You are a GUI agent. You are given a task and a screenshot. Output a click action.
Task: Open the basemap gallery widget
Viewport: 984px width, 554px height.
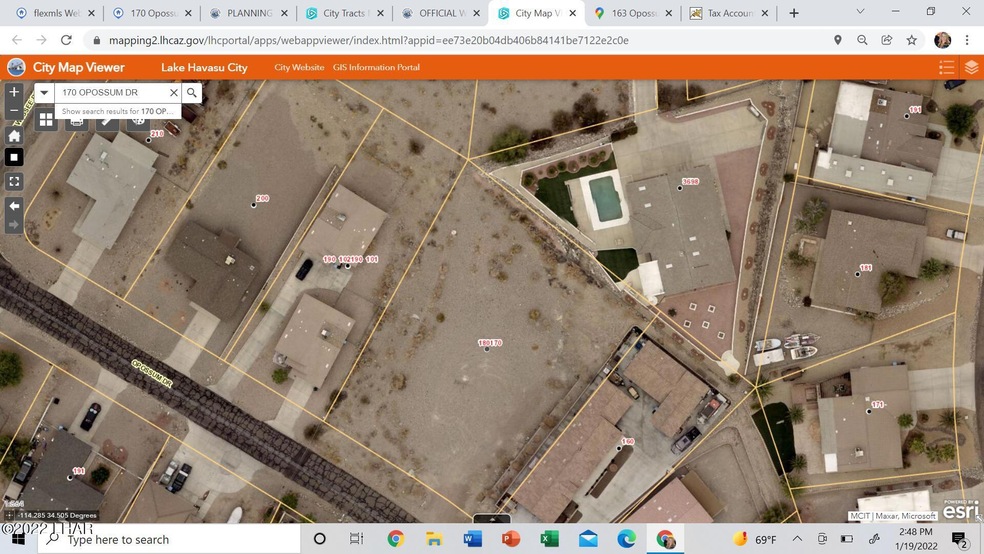pos(46,120)
